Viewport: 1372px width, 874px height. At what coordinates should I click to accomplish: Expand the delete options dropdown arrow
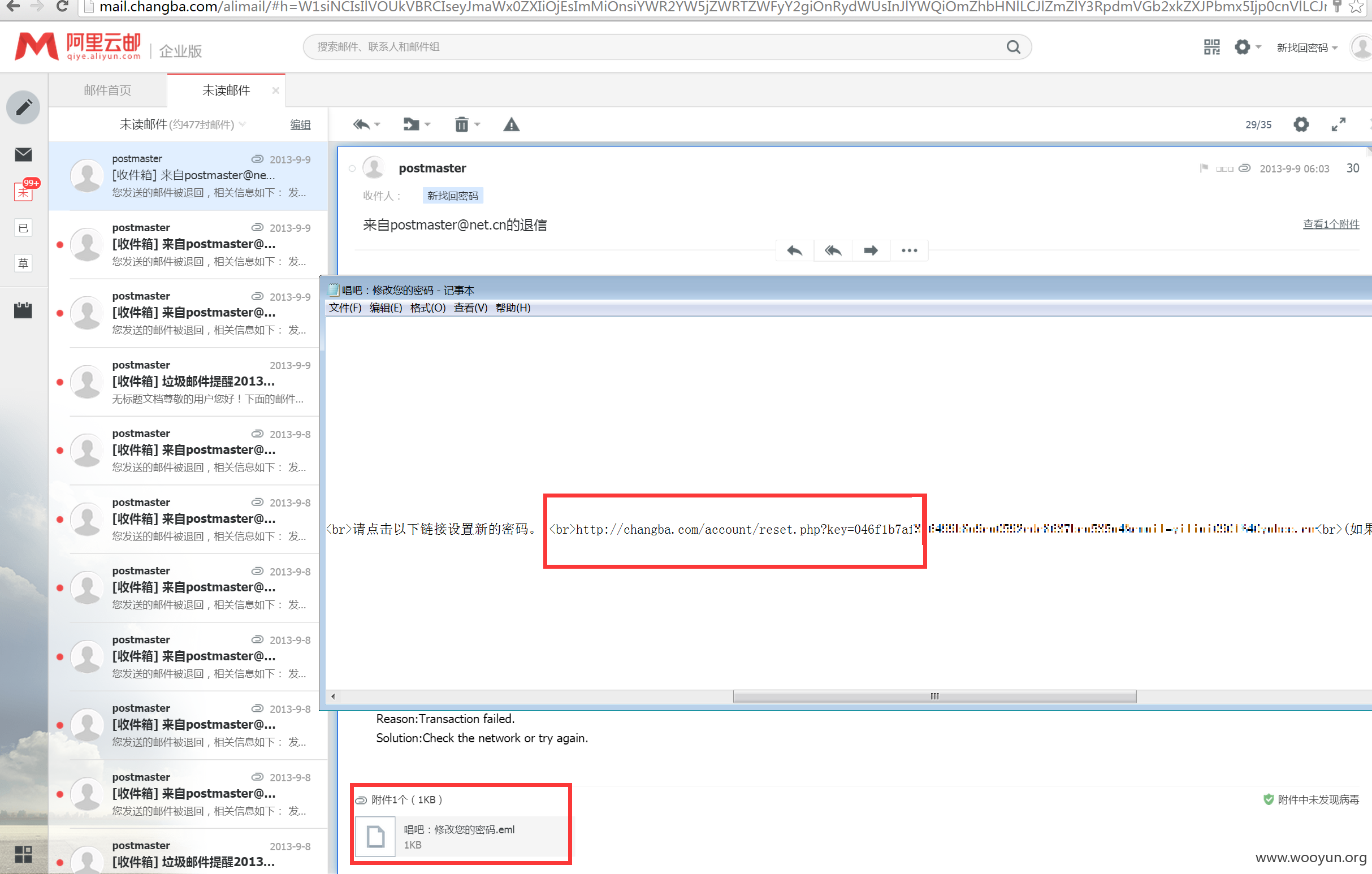point(478,125)
